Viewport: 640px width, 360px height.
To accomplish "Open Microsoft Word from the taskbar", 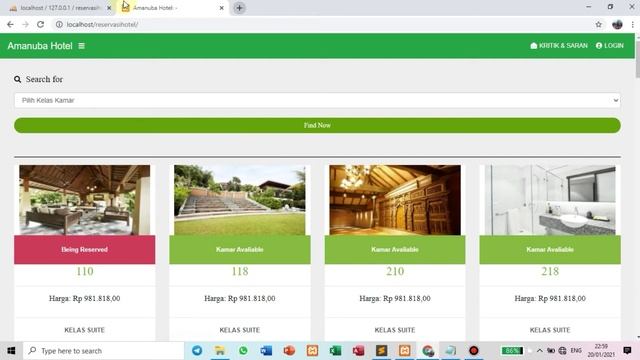I will point(266,351).
